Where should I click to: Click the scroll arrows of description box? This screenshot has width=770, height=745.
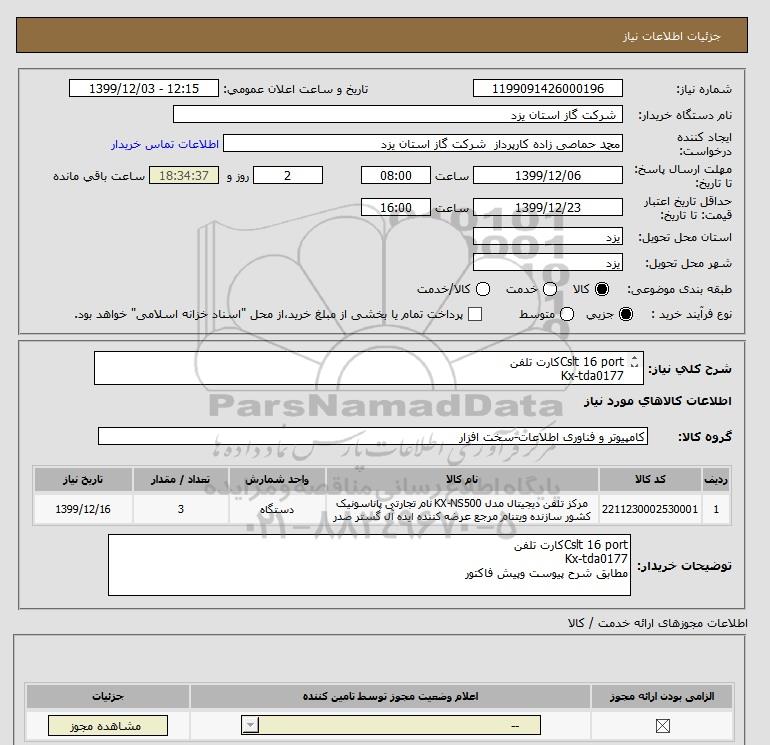coord(634,361)
